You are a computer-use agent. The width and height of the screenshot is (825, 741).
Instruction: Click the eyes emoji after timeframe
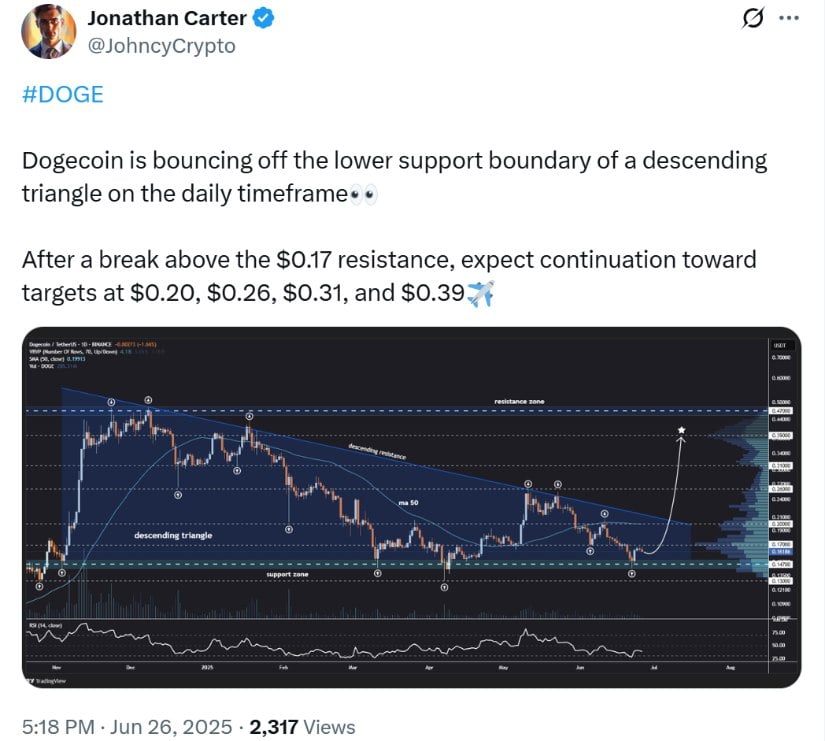click(x=364, y=195)
